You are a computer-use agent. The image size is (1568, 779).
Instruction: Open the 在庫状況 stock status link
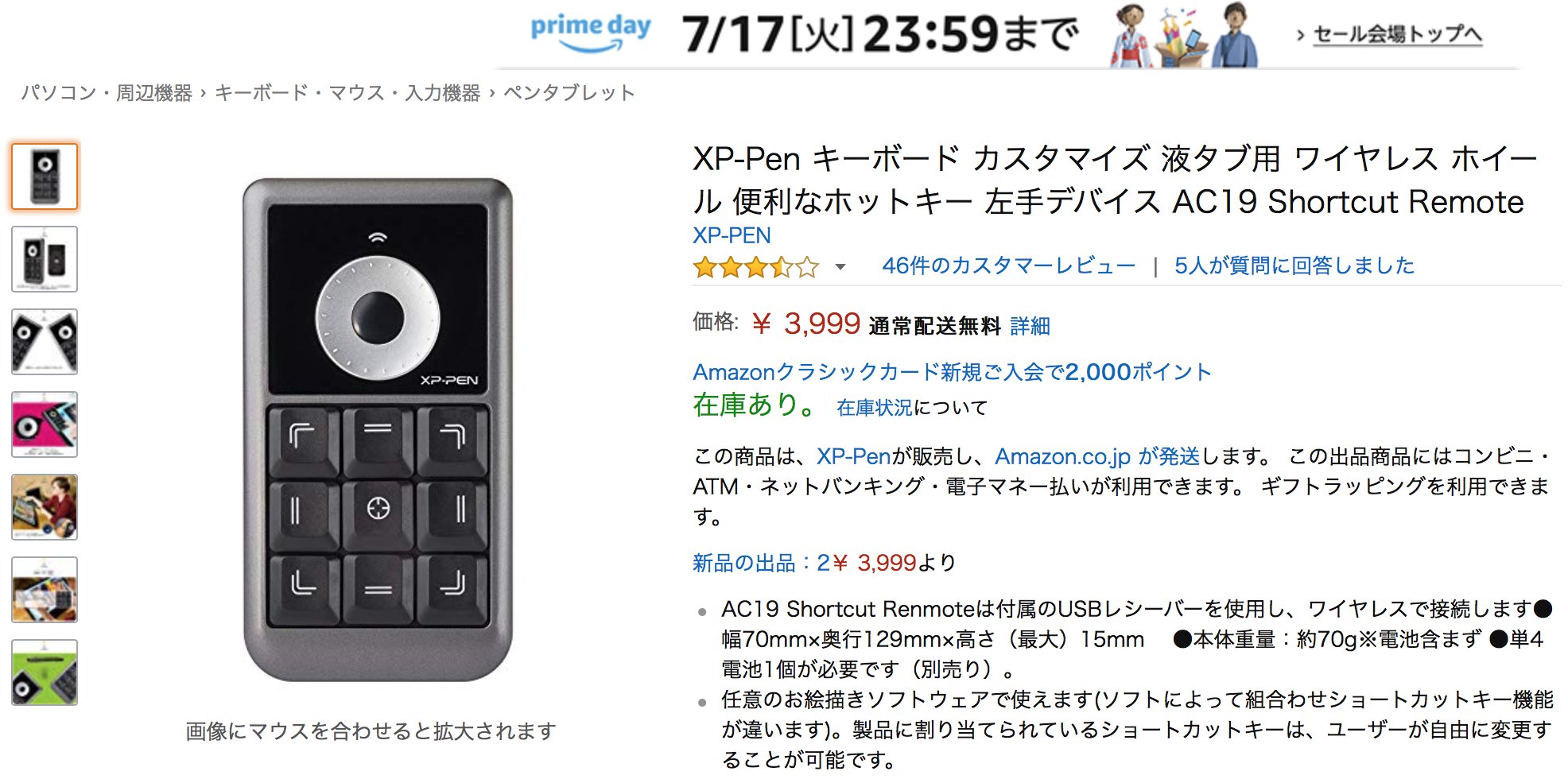[x=874, y=408]
